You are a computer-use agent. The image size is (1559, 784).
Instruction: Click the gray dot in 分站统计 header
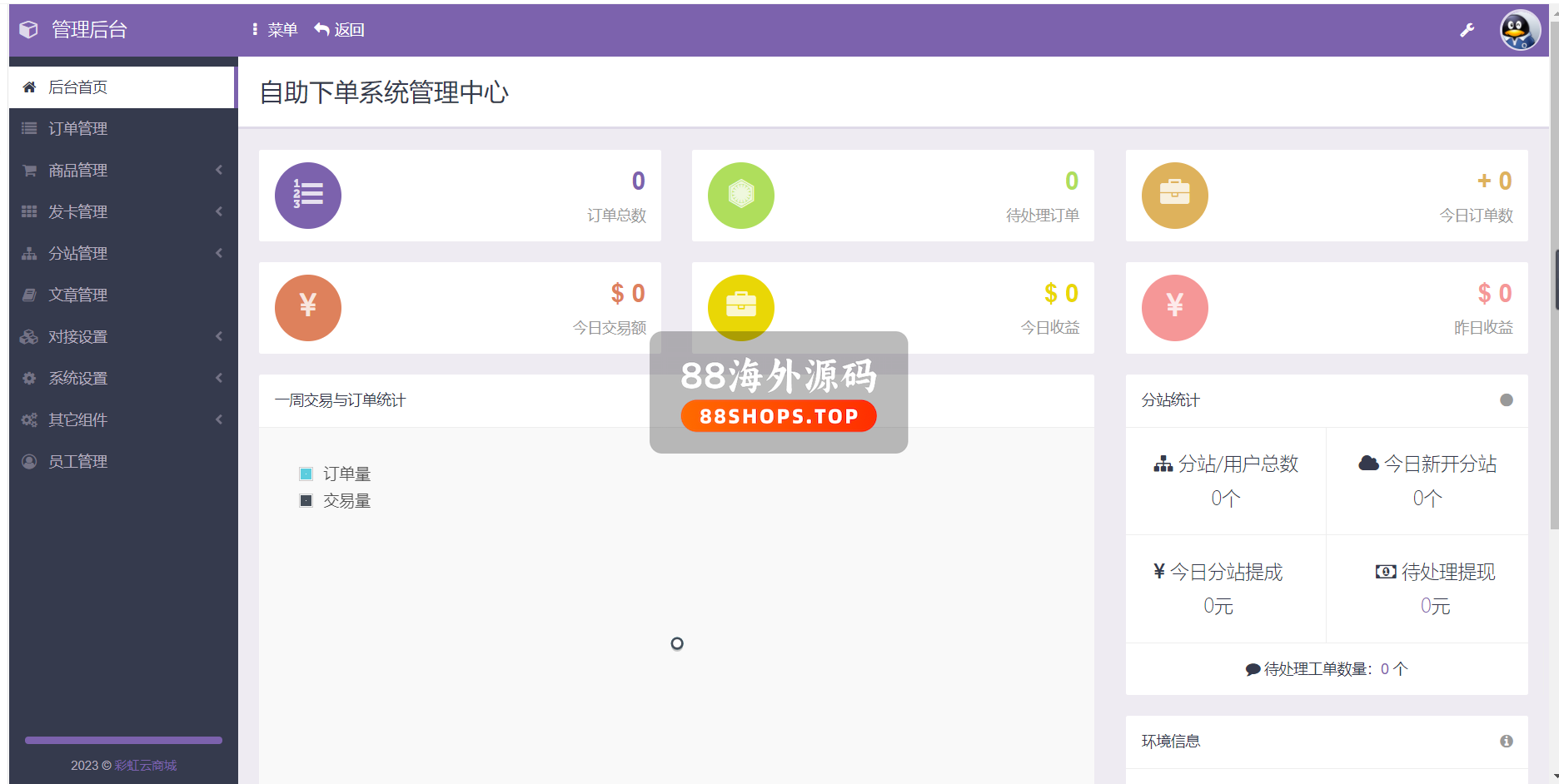[1506, 400]
